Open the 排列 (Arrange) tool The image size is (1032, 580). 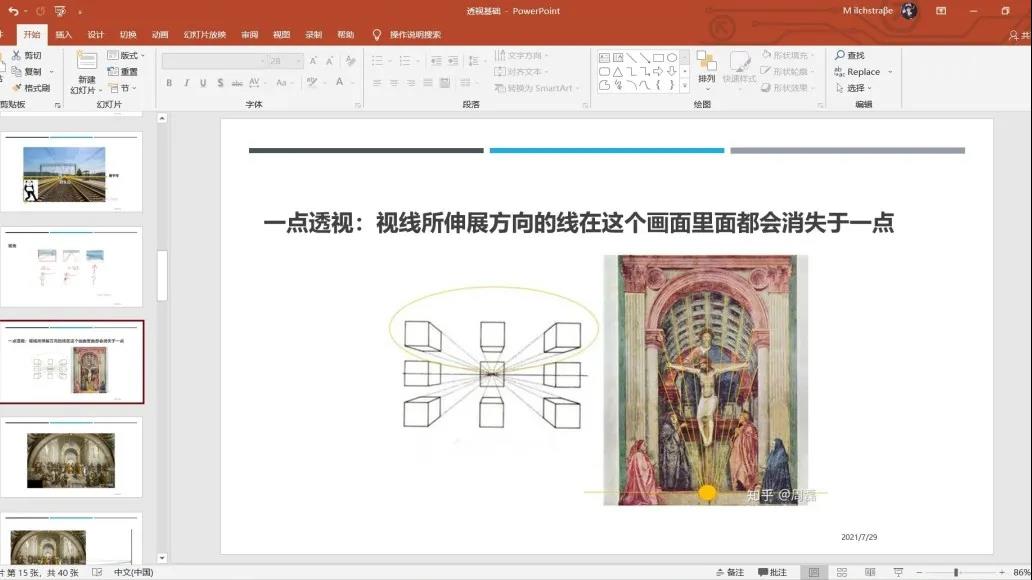click(x=706, y=66)
